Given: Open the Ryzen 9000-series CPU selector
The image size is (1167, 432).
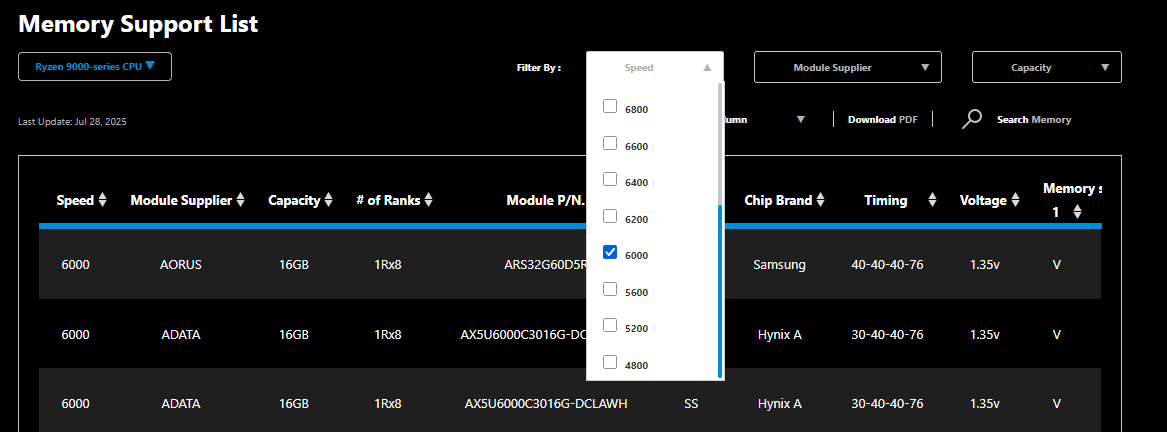Looking at the screenshot, I should [x=95, y=66].
